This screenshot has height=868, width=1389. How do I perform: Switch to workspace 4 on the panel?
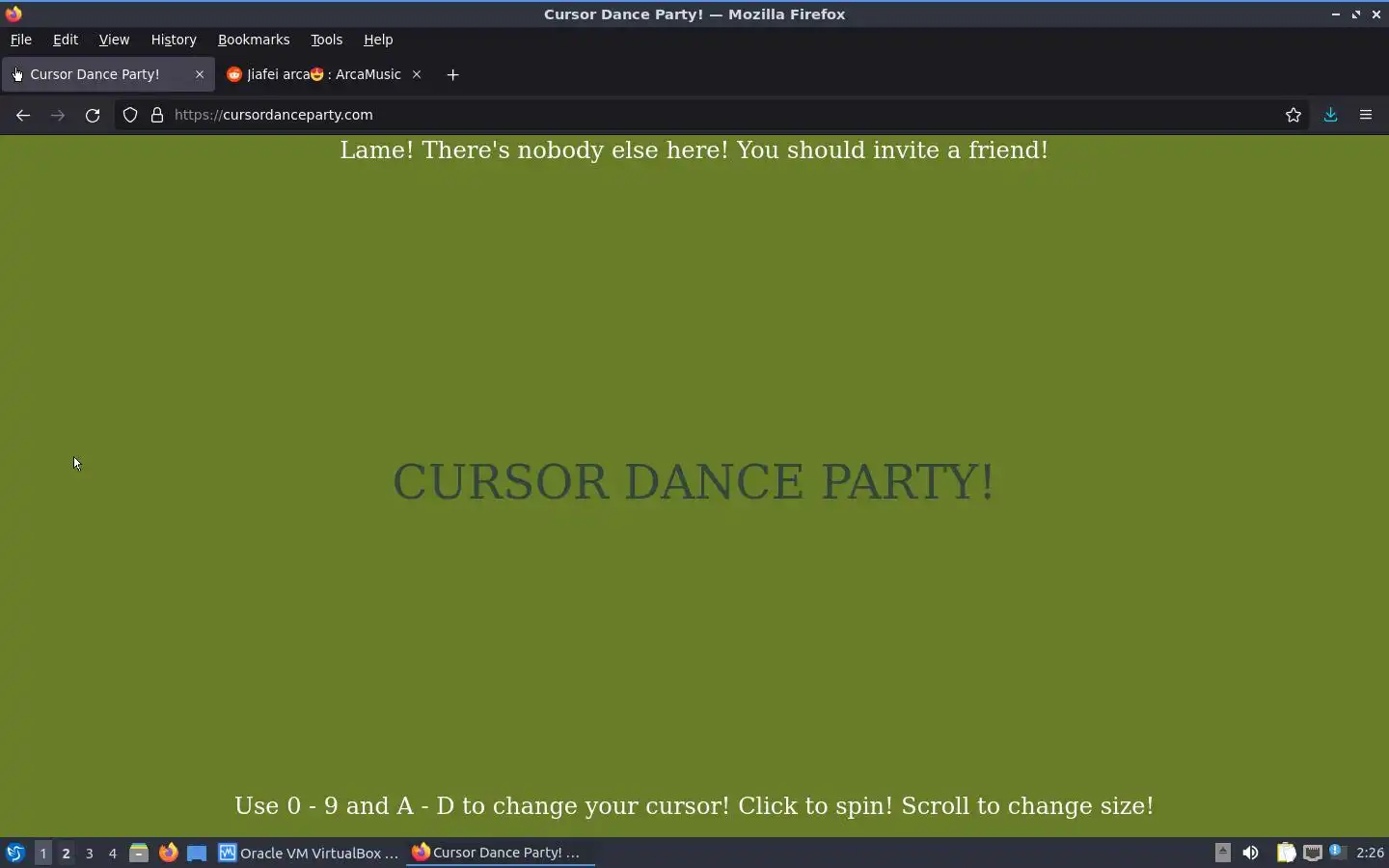113,853
